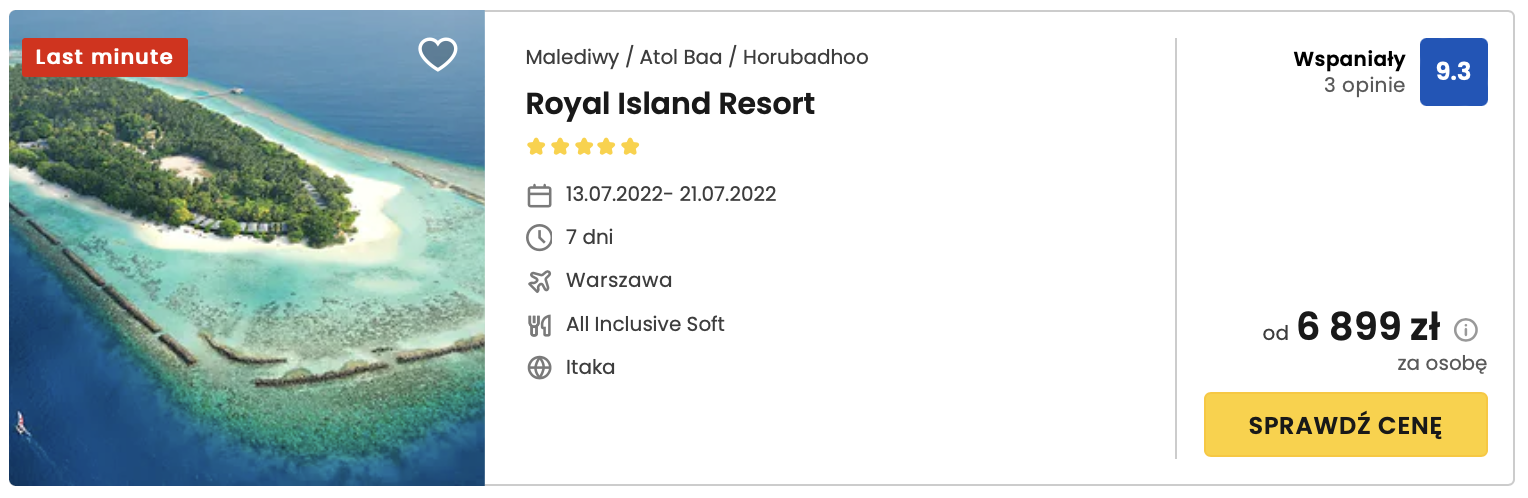
Task: Select Malediwy in the location breadcrumb
Action: (x=572, y=57)
